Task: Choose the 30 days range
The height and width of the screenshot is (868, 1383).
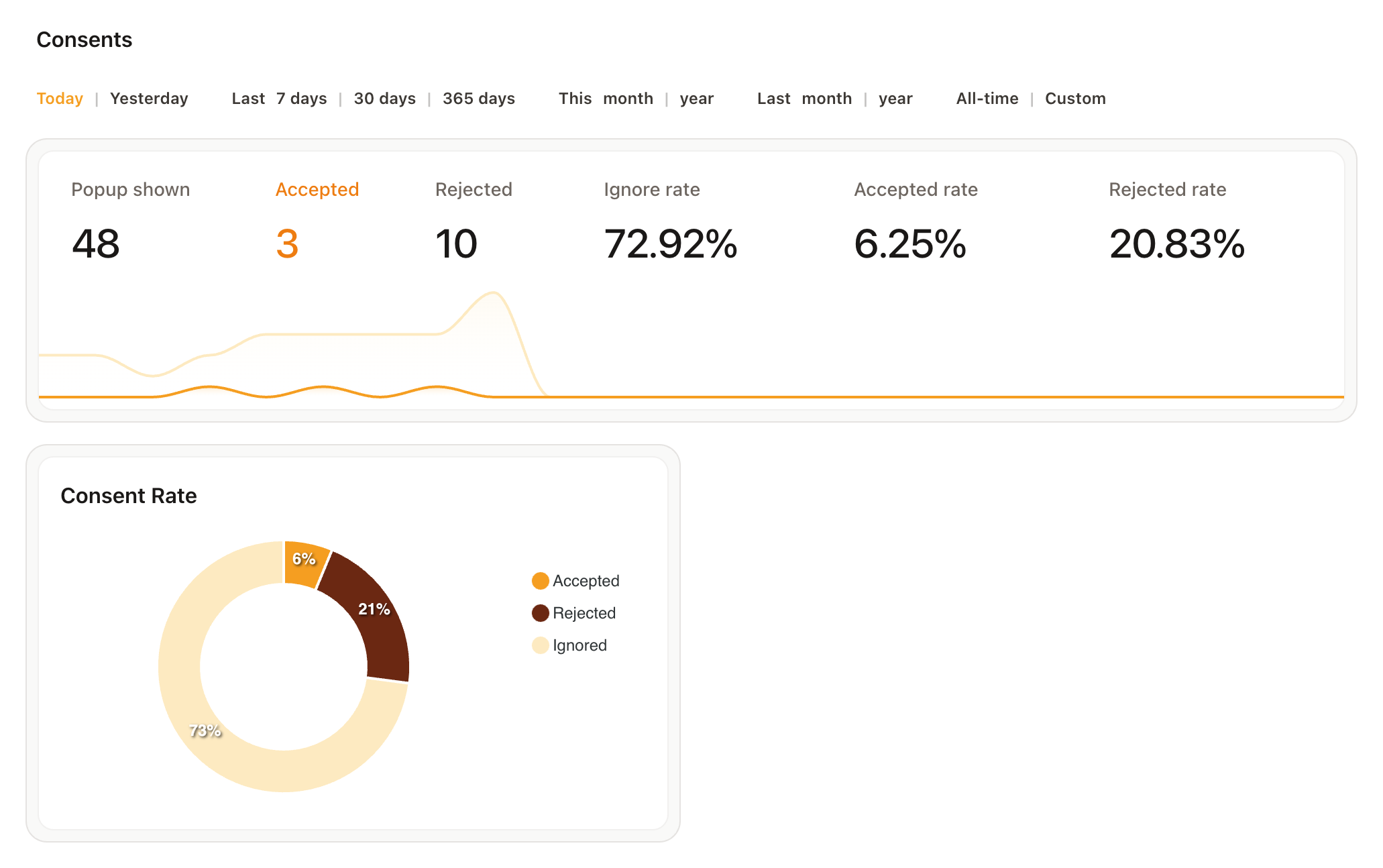Action: pos(385,99)
